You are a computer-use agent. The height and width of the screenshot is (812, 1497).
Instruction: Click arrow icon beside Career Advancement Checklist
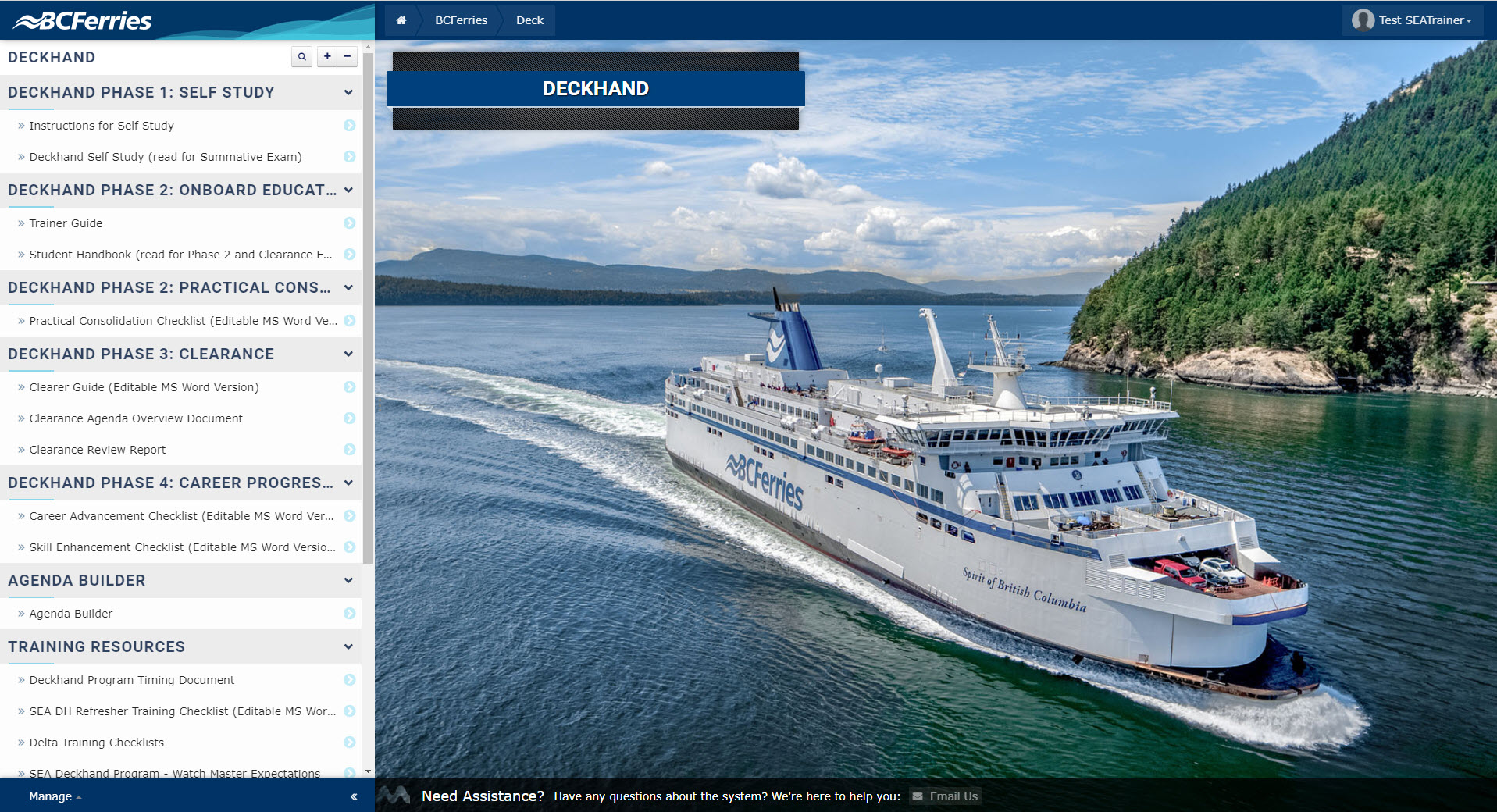(x=350, y=516)
